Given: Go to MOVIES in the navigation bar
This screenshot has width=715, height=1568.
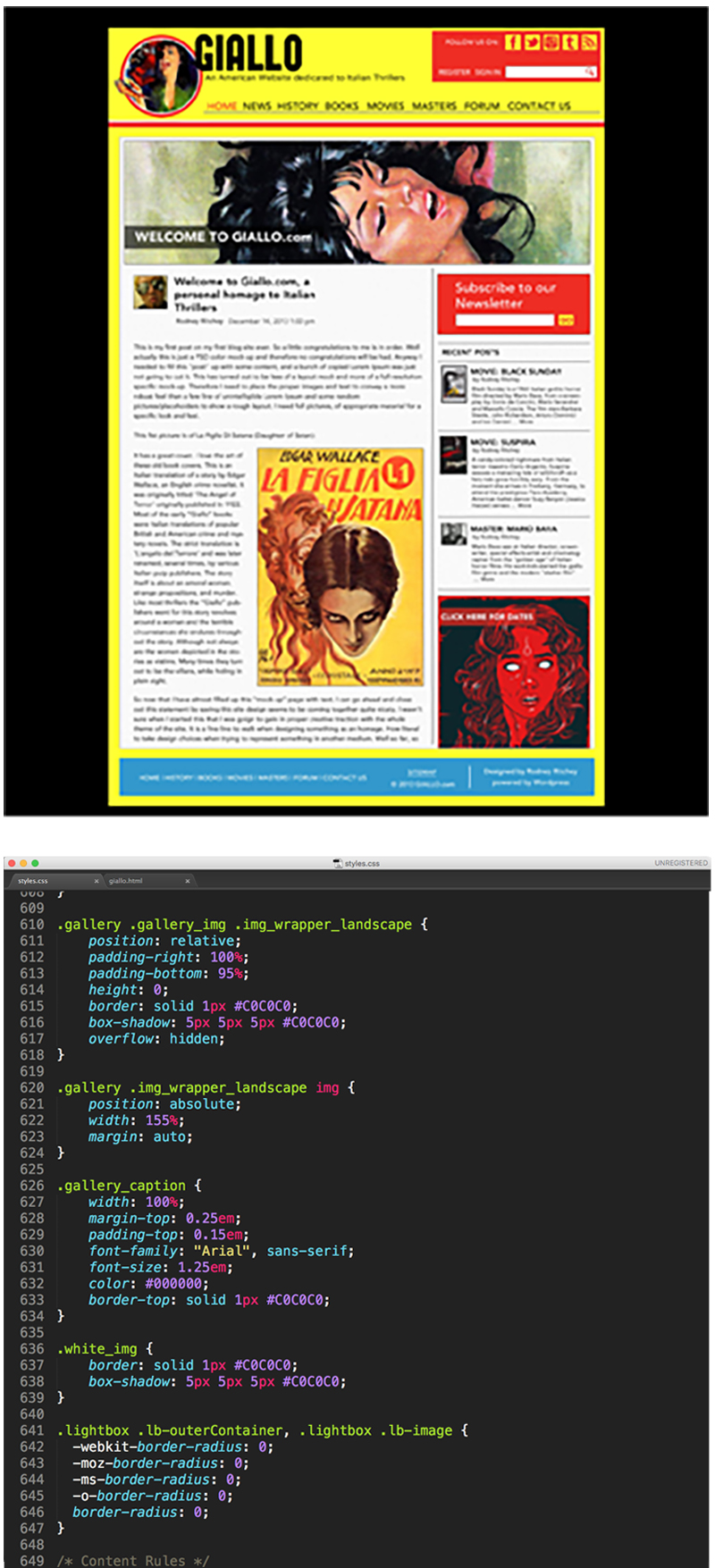Looking at the screenshot, I should coord(385,105).
